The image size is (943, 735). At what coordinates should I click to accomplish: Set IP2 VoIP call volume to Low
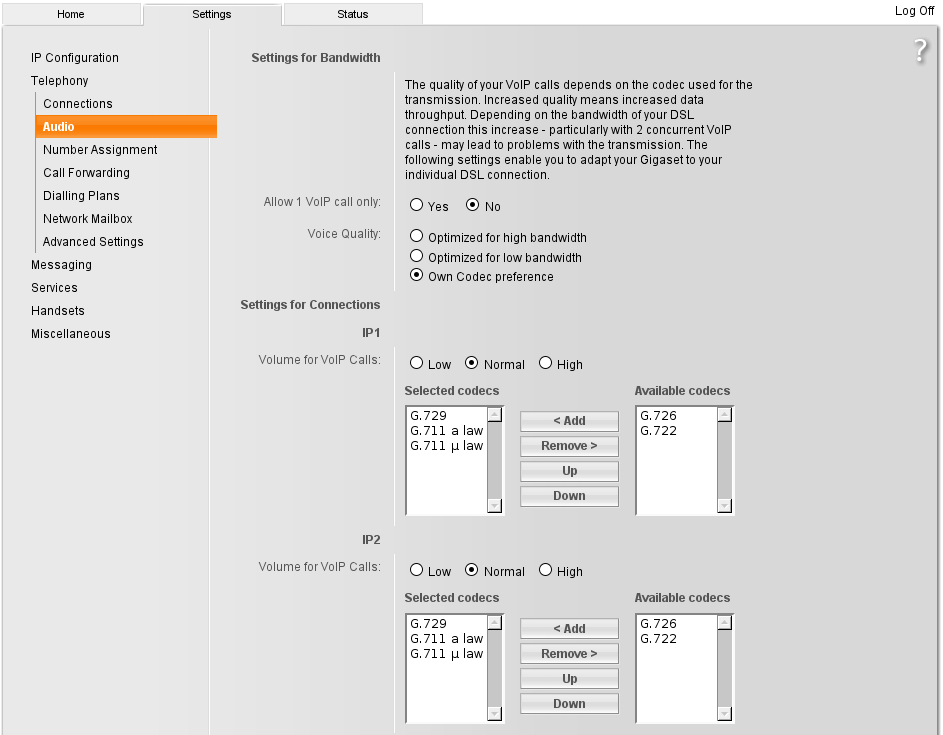pyautogui.click(x=417, y=571)
